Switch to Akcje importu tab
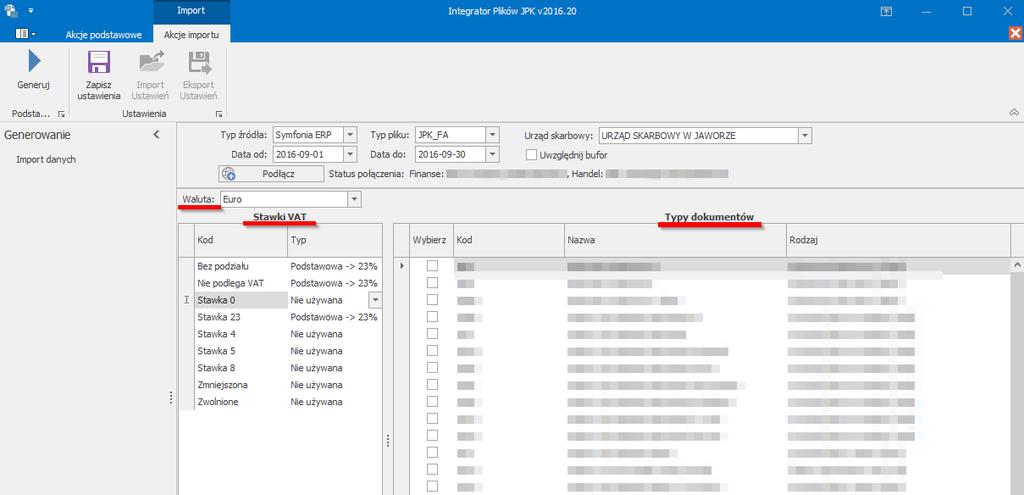This screenshot has height=495, width=1024. tap(191, 35)
